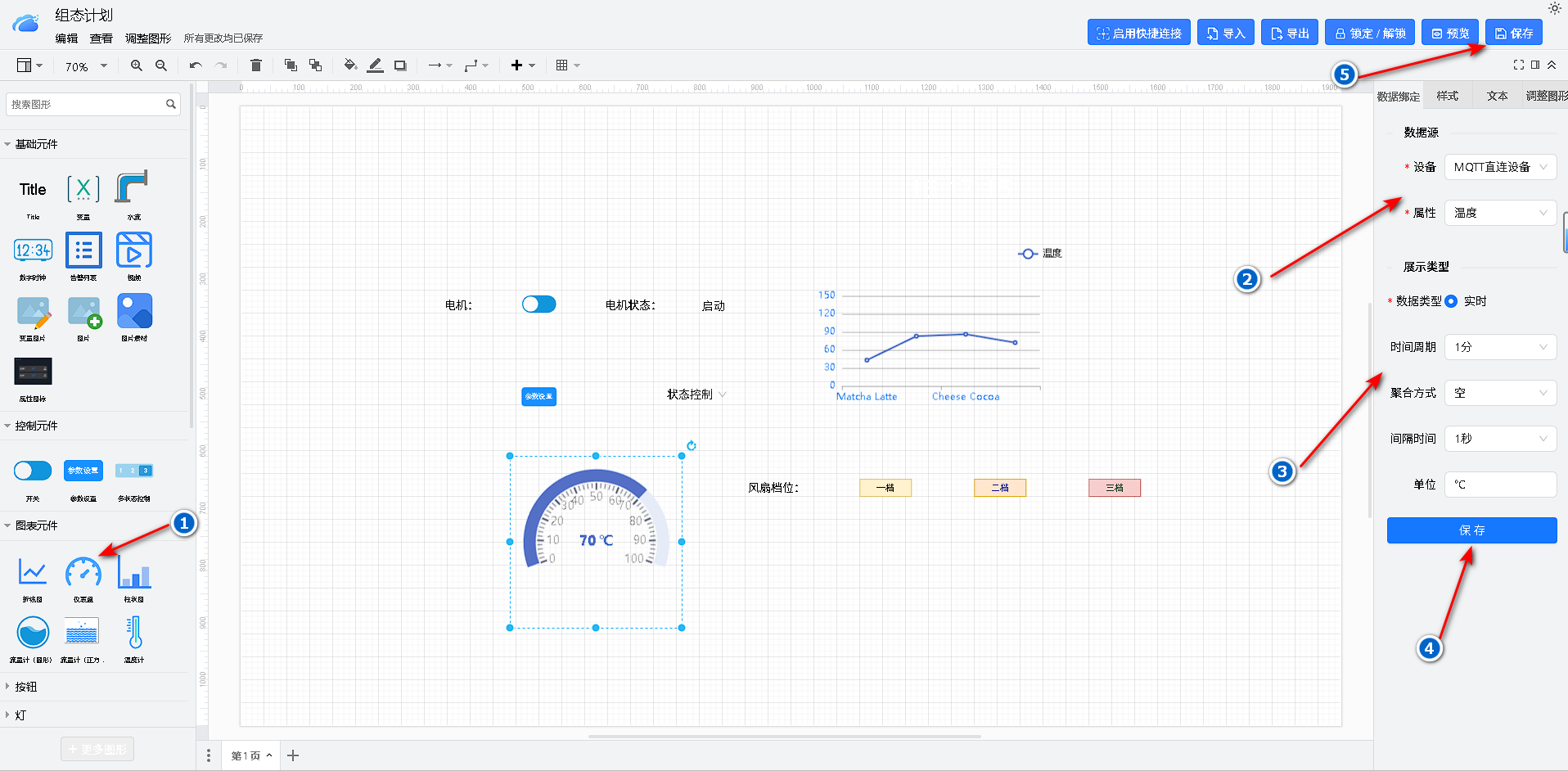The image size is (1568, 771).
Task: Open the 编辑 edit menu
Action: 66,38
